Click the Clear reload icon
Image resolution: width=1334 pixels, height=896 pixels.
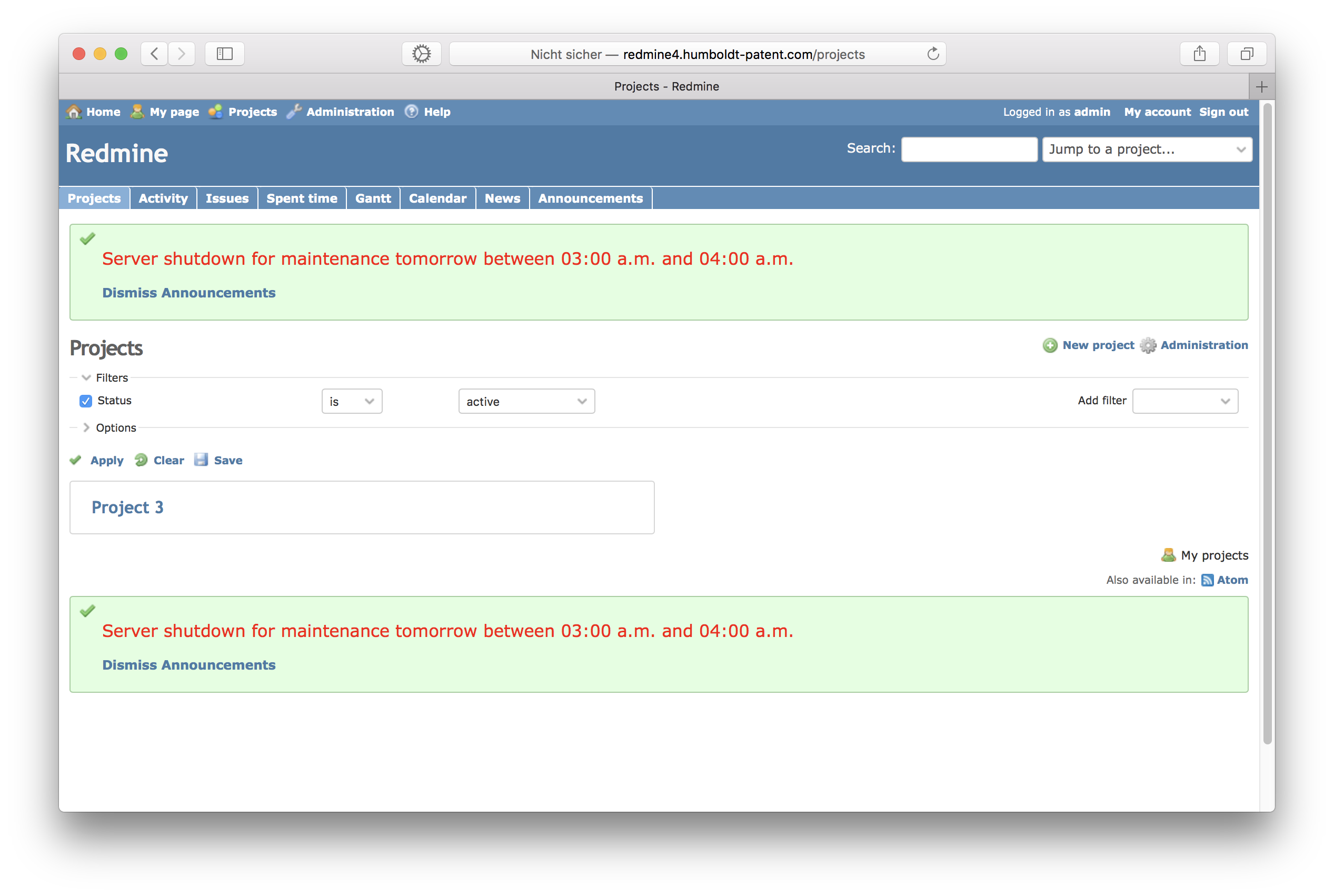coord(141,460)
